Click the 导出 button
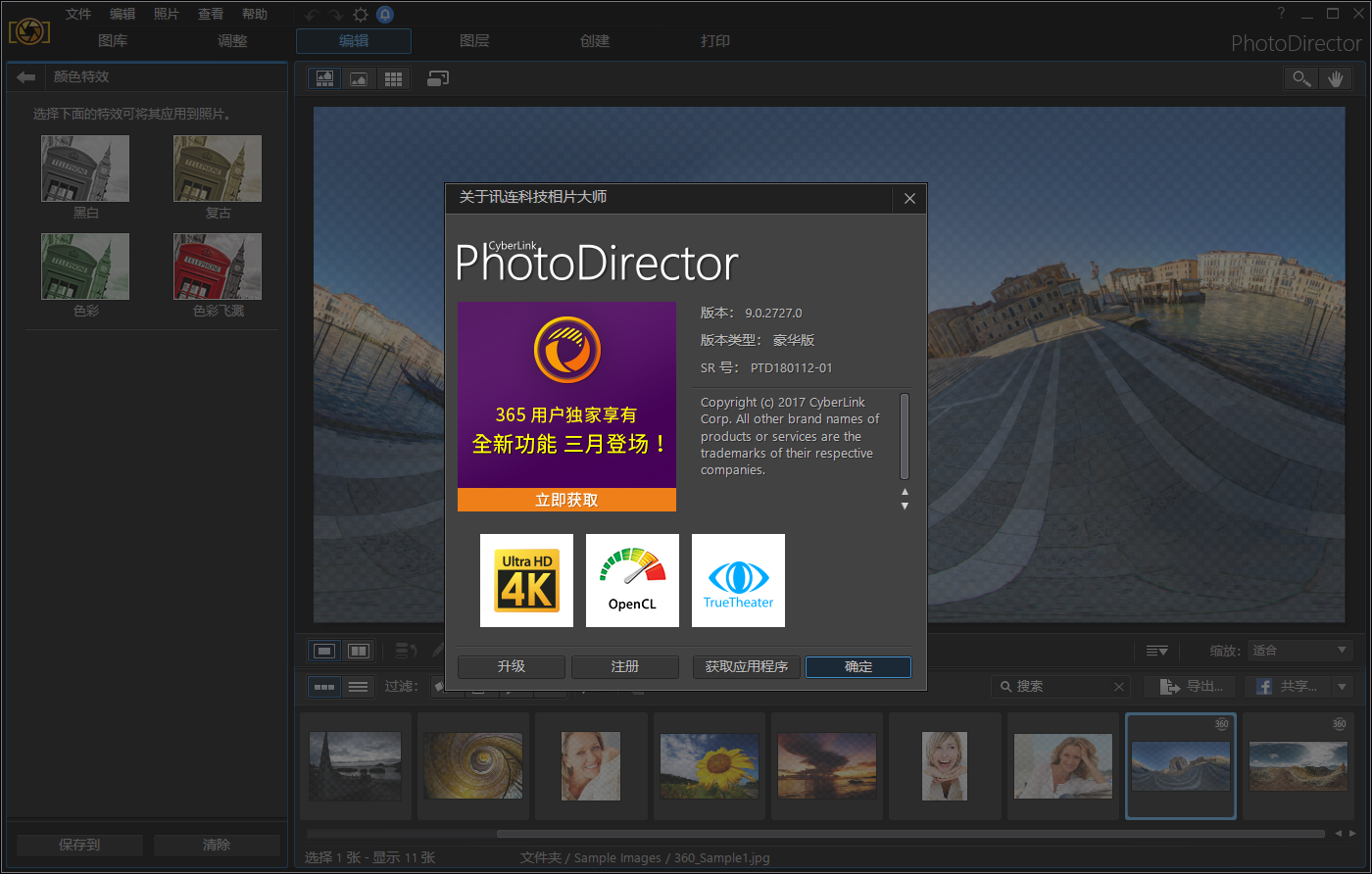This screenshot has width=1372, height=874. tap(1191, 687)
